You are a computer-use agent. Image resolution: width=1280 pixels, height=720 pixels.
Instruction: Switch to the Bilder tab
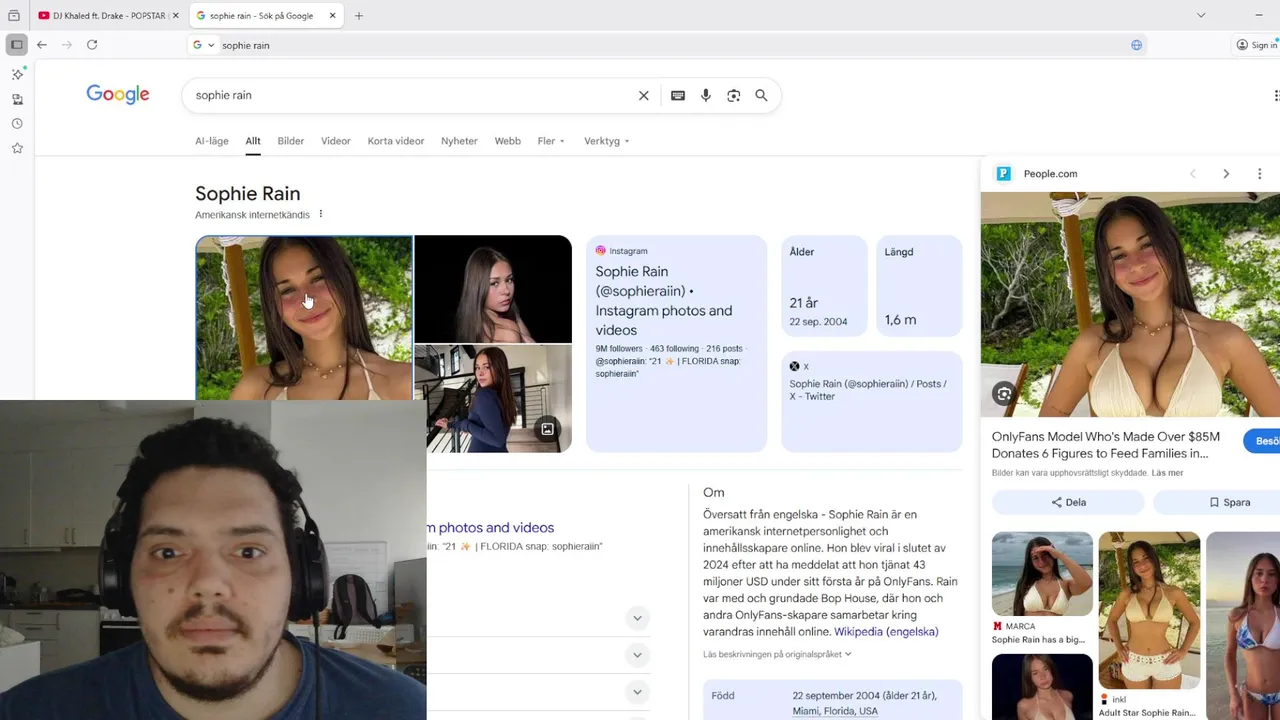(291, 141)
